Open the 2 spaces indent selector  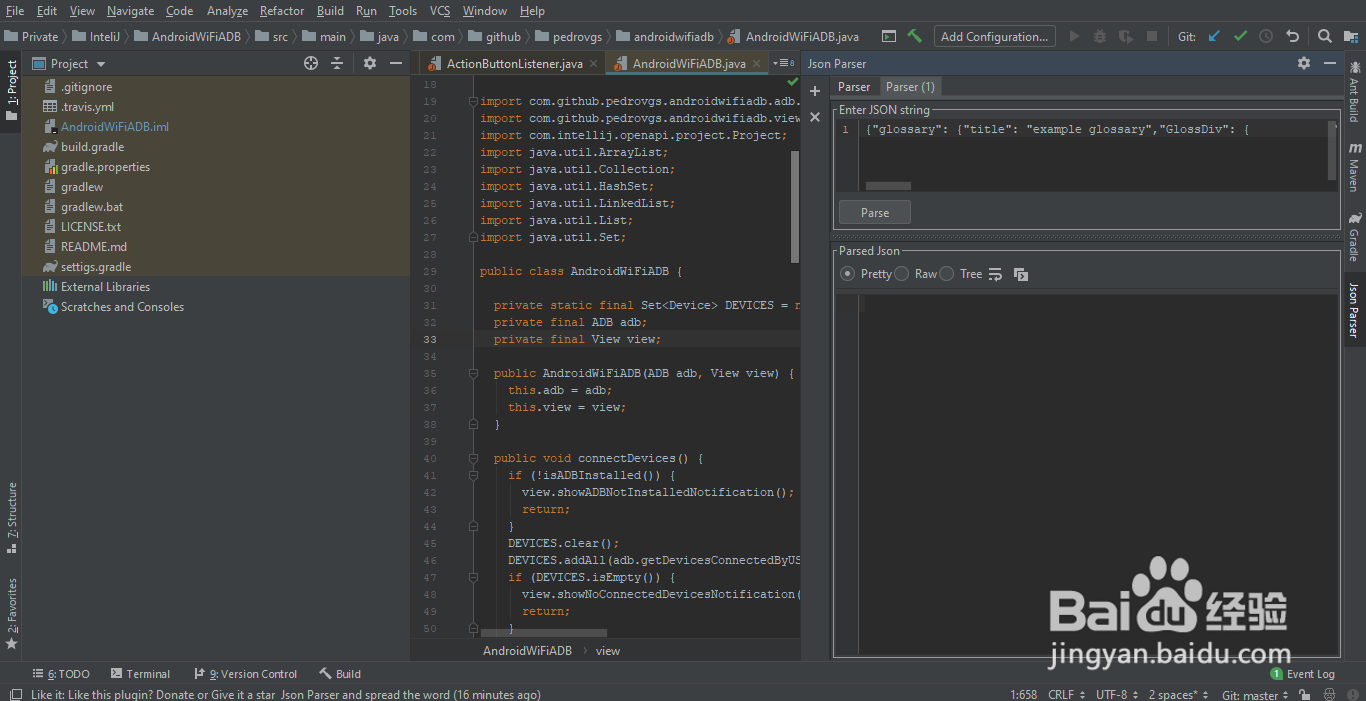(x=1178, y=694)
